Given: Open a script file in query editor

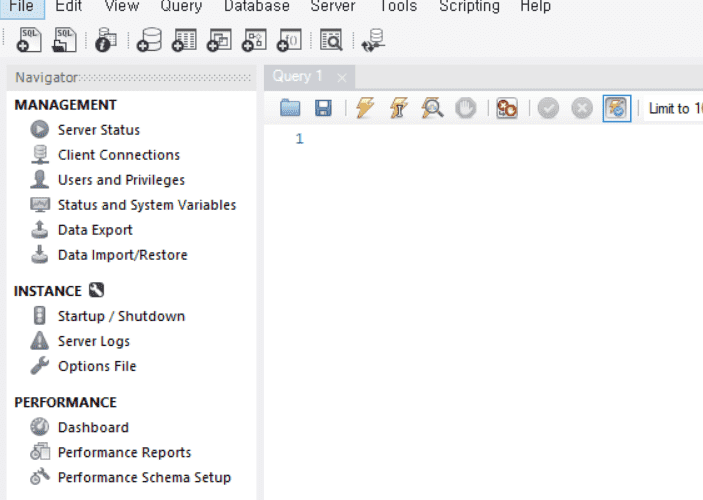Looking at the screenshot, I should [x=290, y=108].
